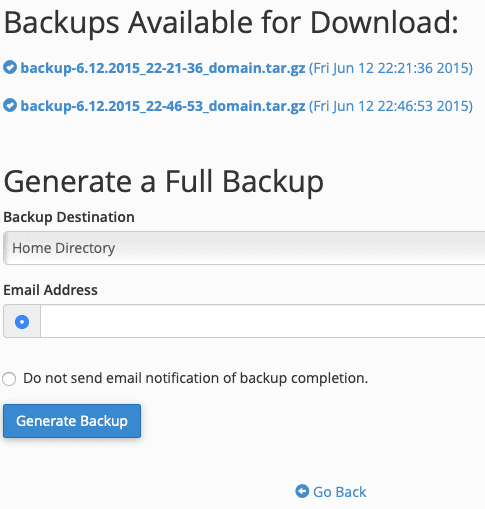Download backup-6.12.2015_22-46-53_domain.tar.gz

pyautogui.click(x=163, y=106)
